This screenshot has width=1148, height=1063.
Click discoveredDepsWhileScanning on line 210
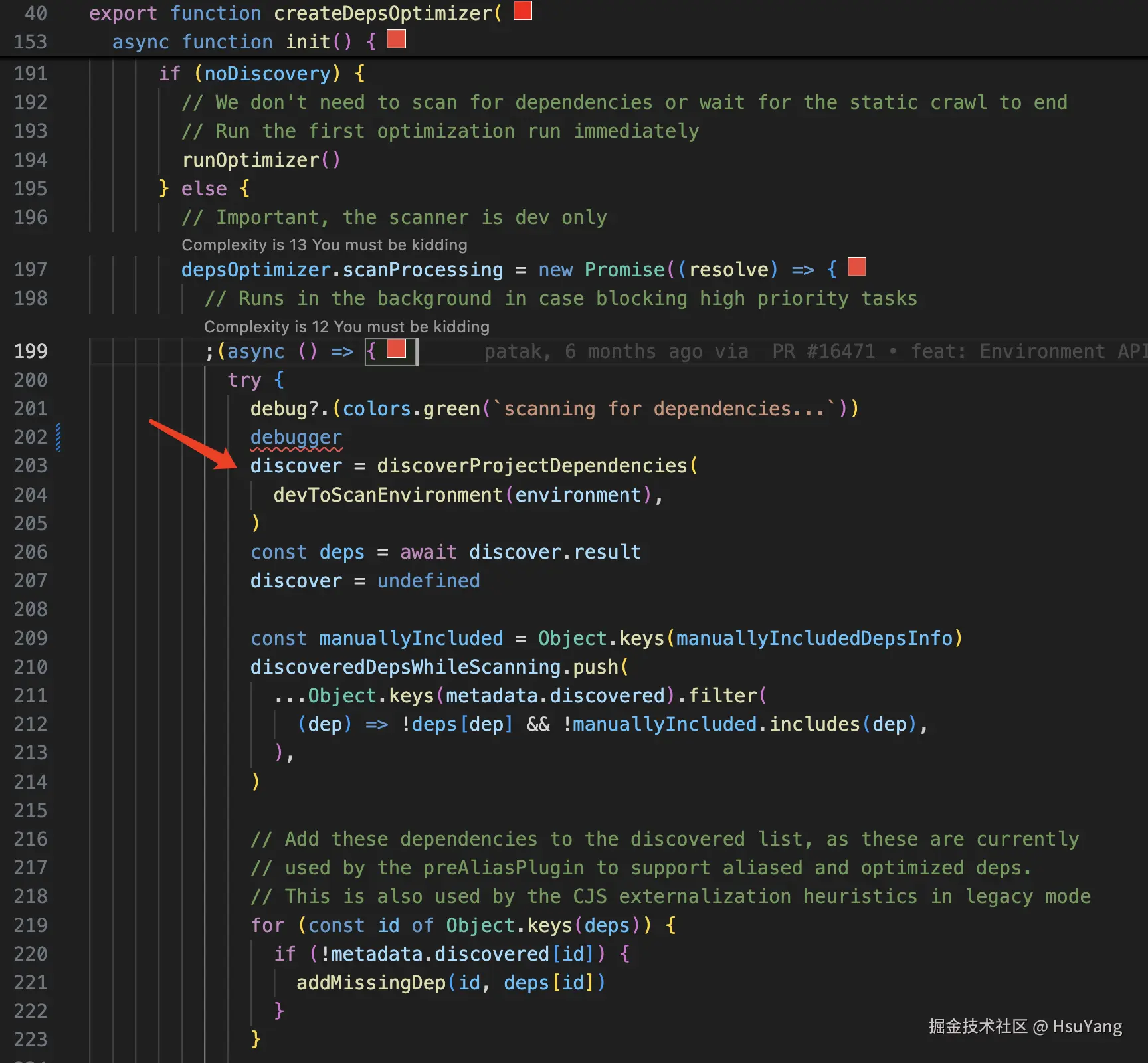(405, 667)
